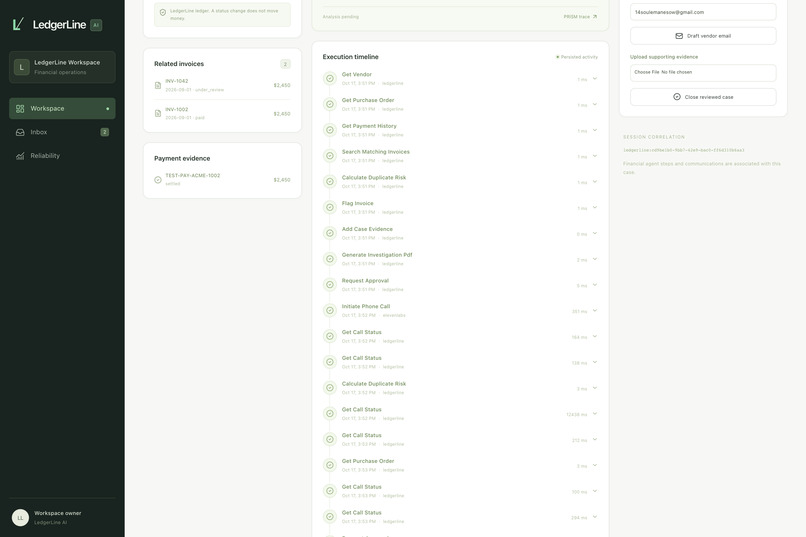Click the Request Approval step title
806x537 pixels.
(365, 281)
